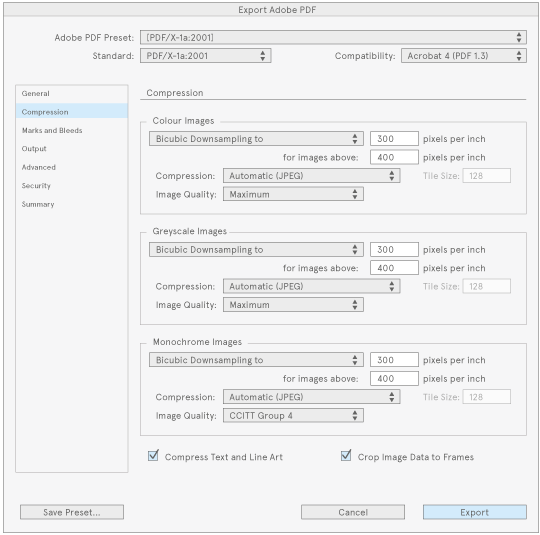The image size is (540, 535).
Task: Click Colour Images Tile Size field
Action: [487, 176]
